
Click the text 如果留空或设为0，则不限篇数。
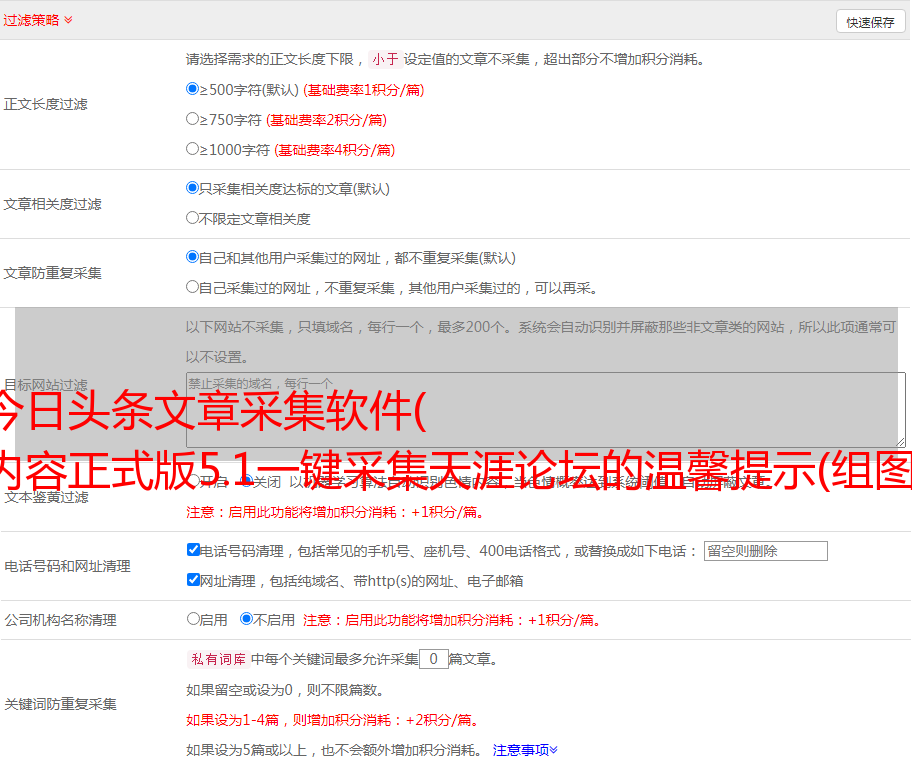[286, 691]
